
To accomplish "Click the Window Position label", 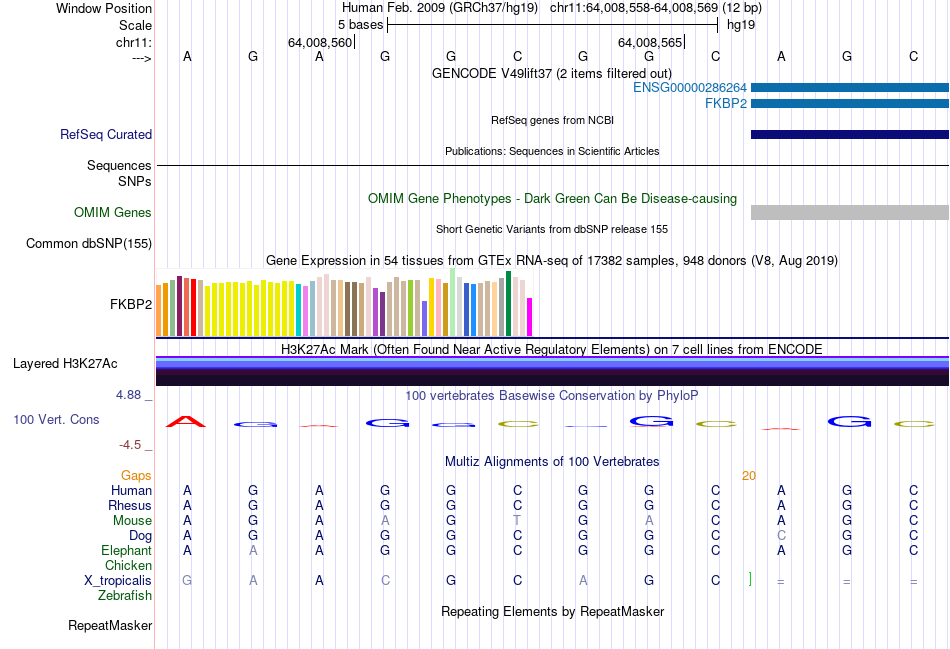I will tap(104, 8).
